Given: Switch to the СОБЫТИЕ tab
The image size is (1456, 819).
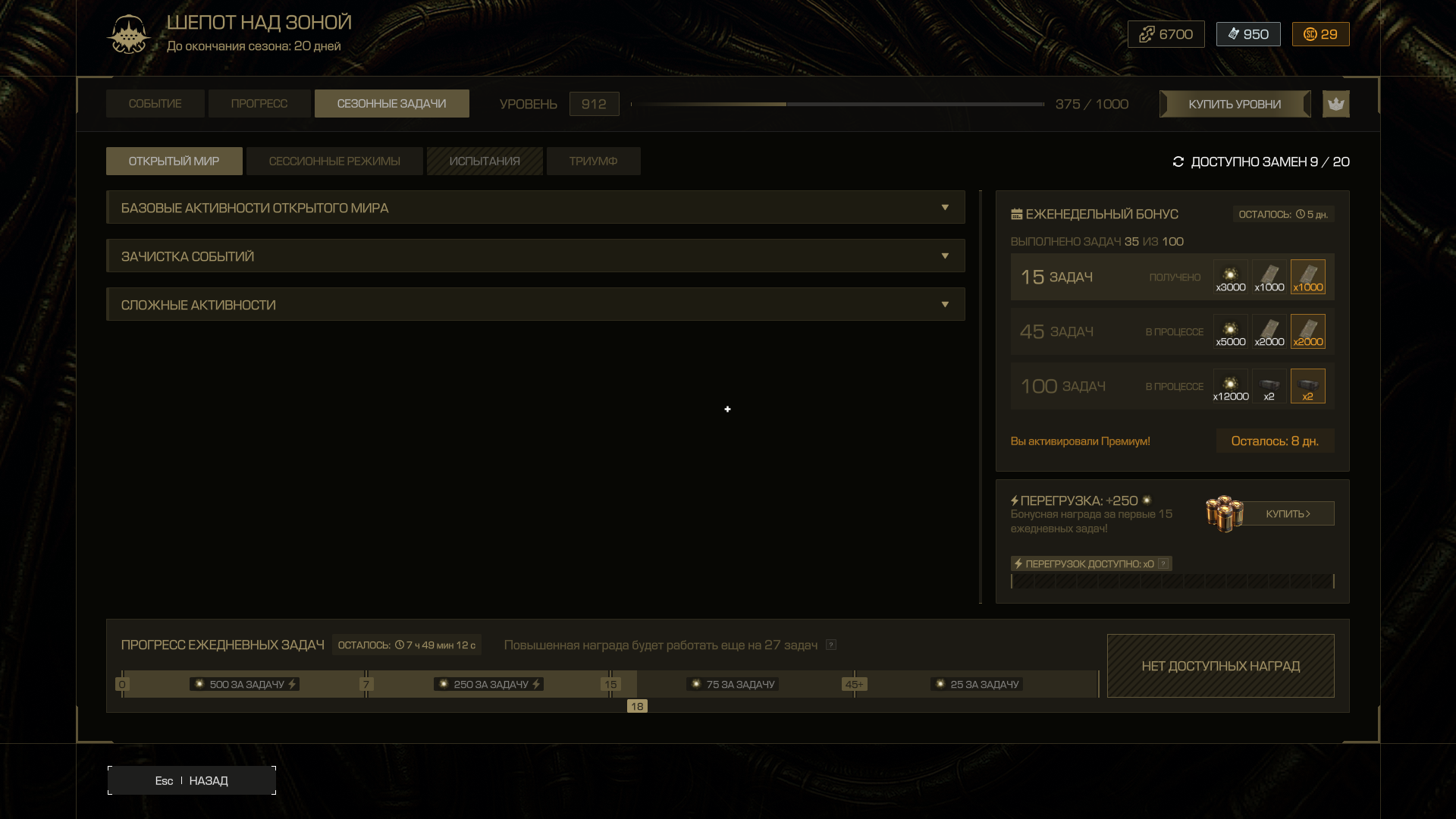Looking at the screenshot, I should (155, 104).
